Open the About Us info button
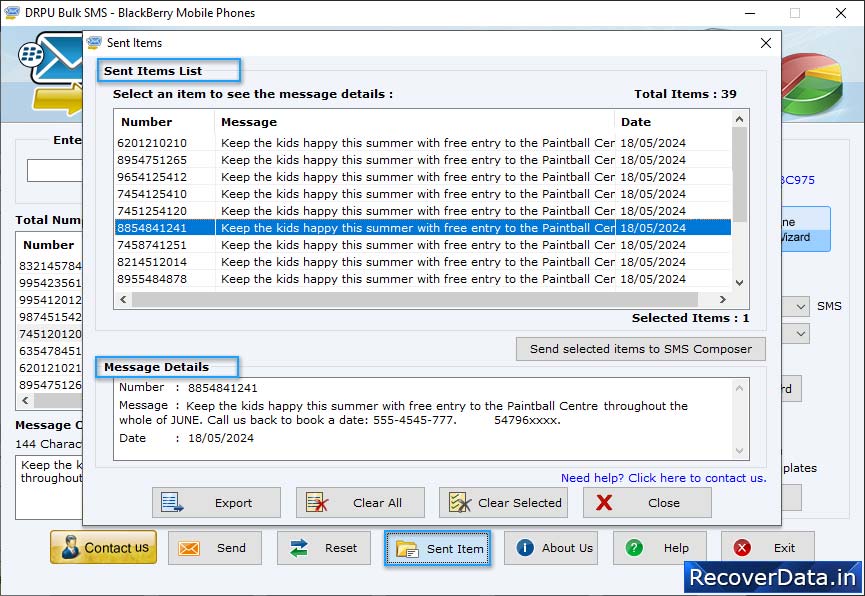The height and width of the screenshot is (596, 865). [554, 548]
